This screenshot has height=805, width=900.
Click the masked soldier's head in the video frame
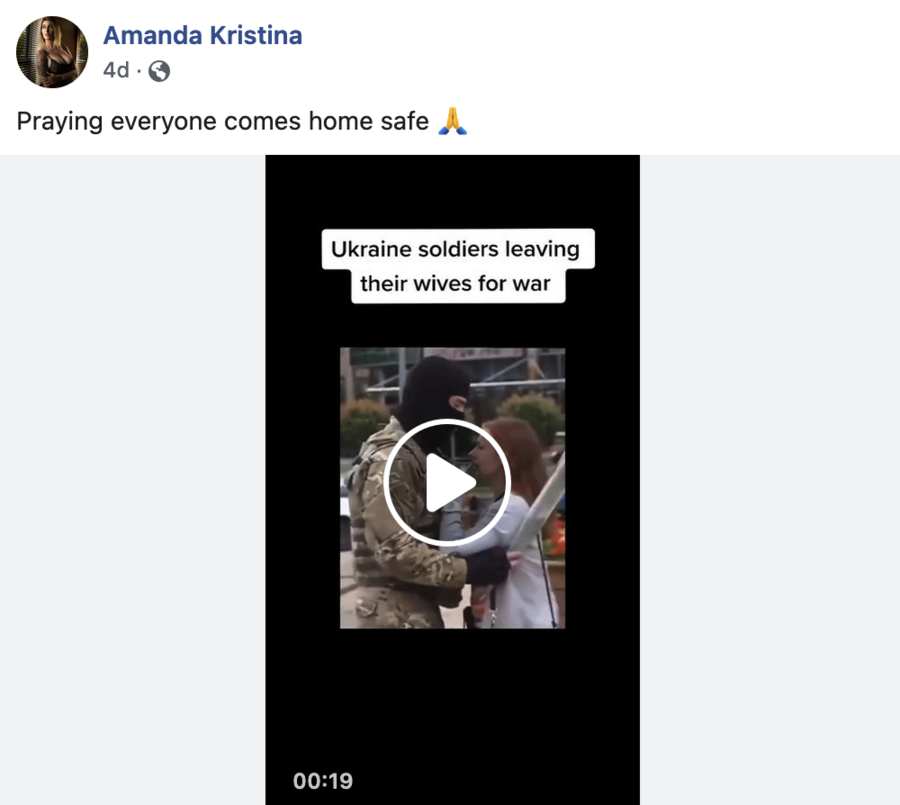pos(434,396)
